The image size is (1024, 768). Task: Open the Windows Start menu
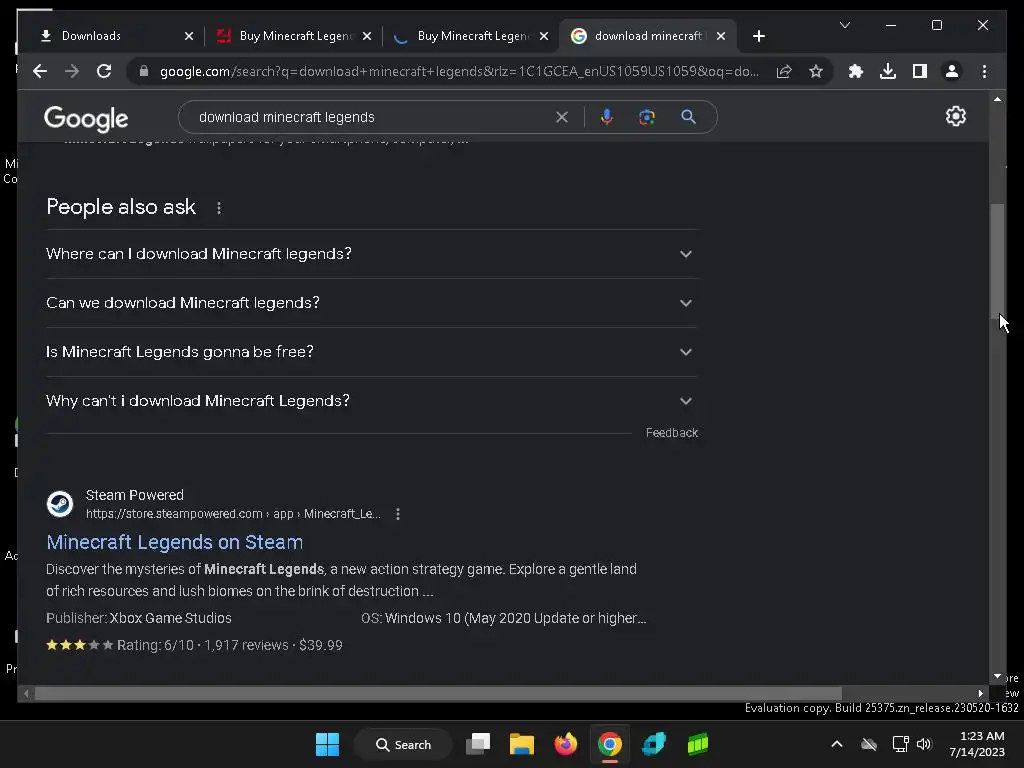point(327,744)
